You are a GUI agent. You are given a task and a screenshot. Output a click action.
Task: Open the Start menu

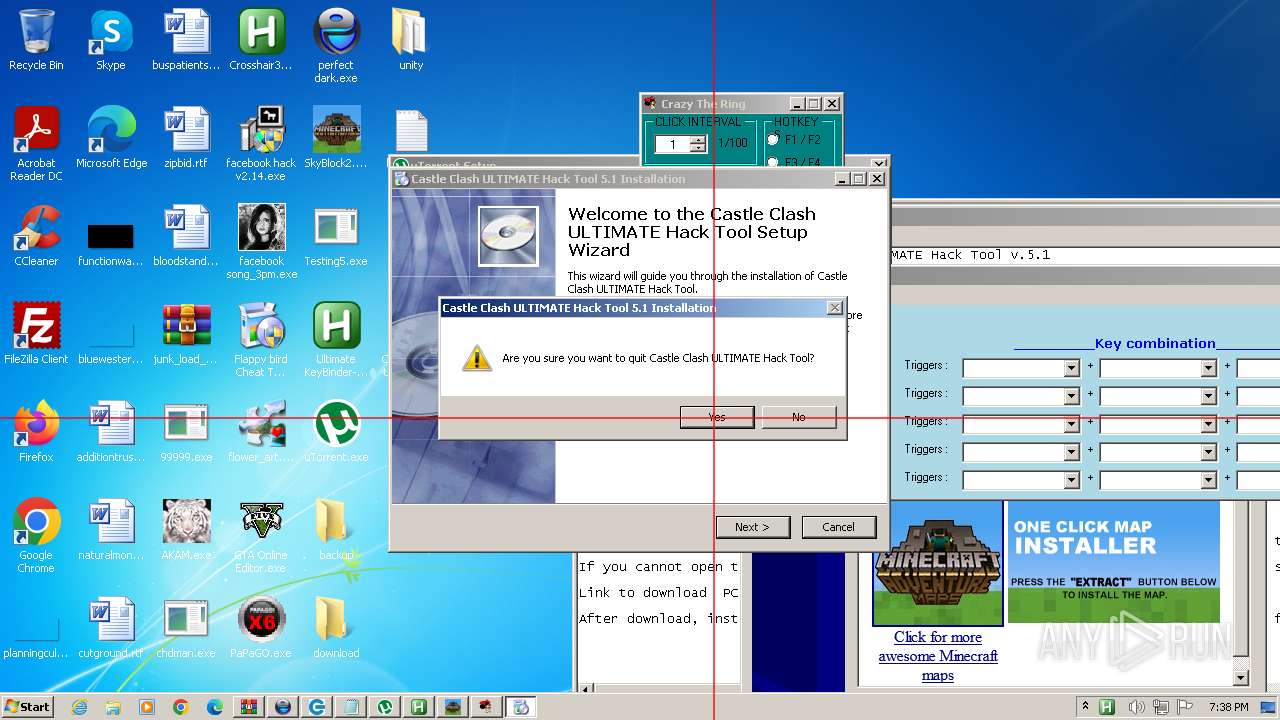click(x=27, y=706)
